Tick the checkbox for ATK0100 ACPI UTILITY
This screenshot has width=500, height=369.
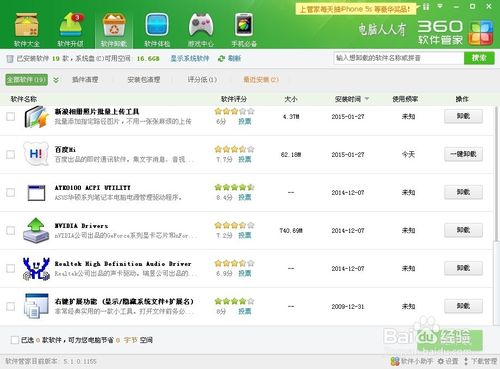click(x=11, y=192)
